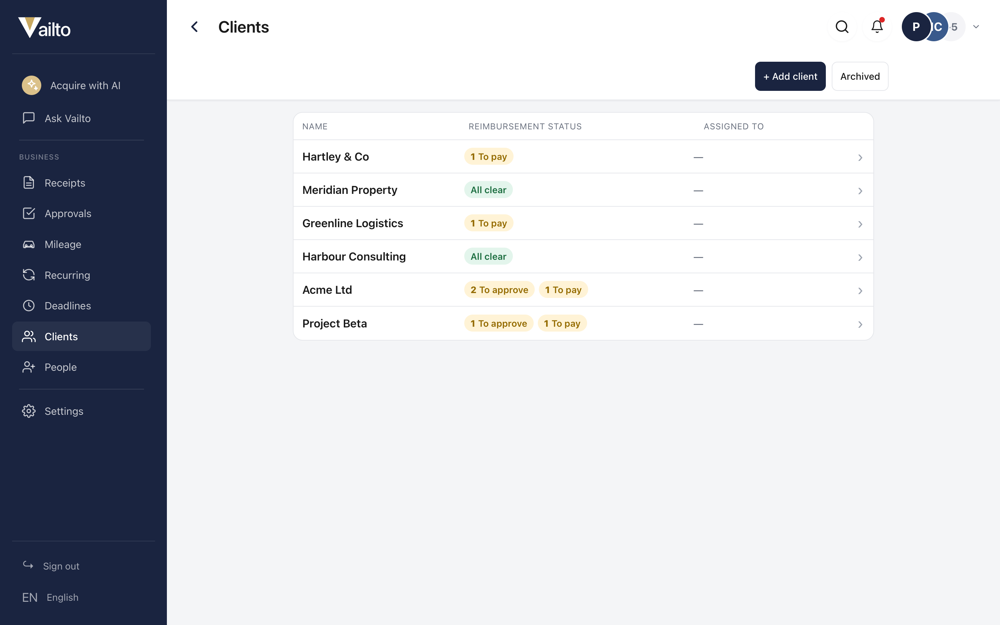The image size is (1000, 625).
Task: Open Harbour Consulting row chevron
Action: (x=860, y=257)
